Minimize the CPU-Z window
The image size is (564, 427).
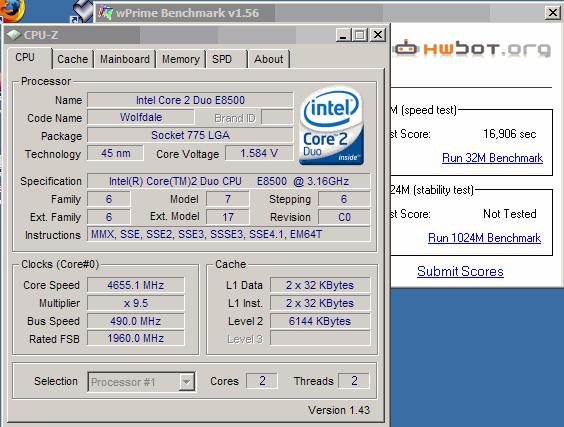343,35
